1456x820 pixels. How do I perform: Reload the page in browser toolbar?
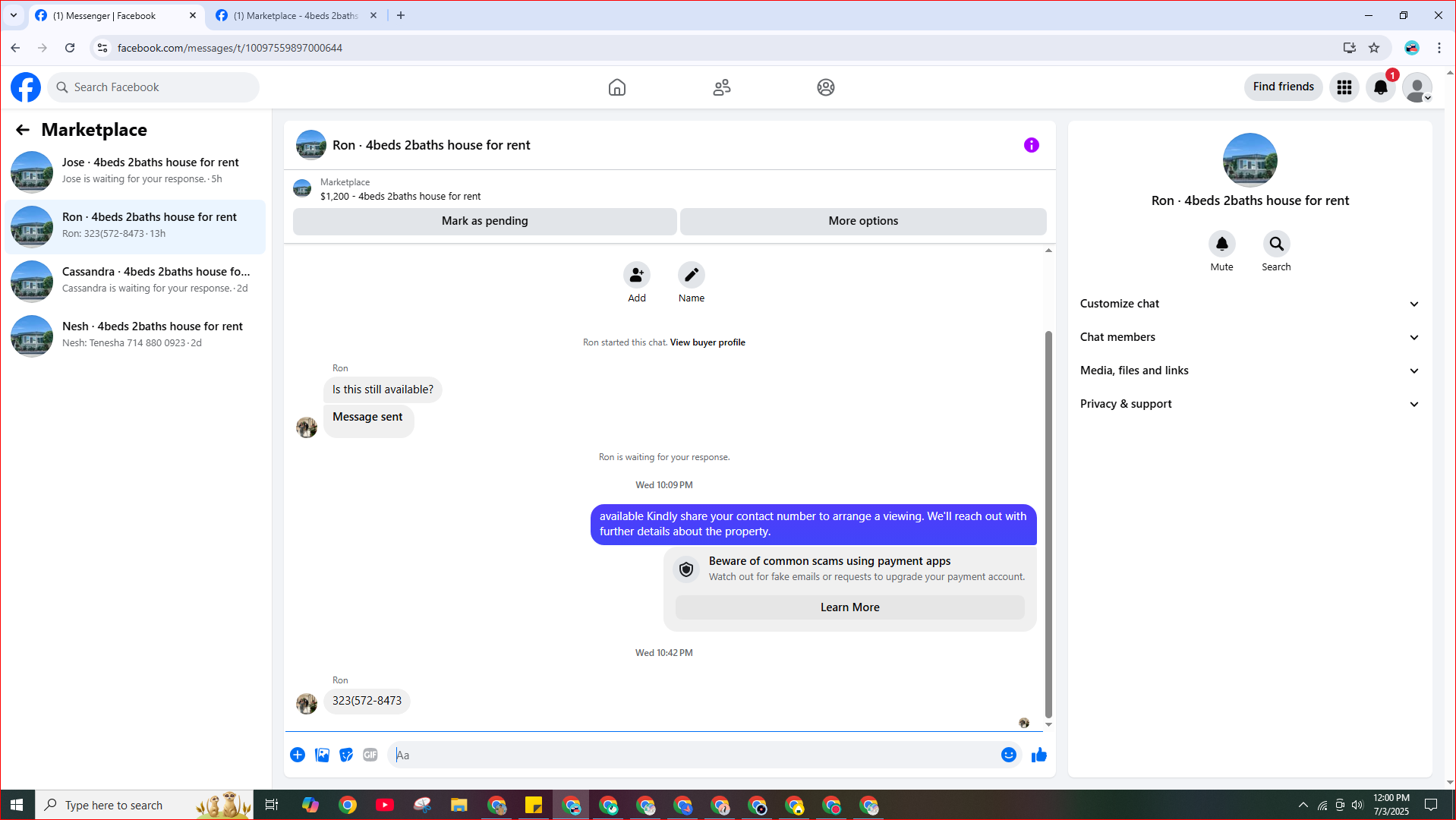click(70, 48)
